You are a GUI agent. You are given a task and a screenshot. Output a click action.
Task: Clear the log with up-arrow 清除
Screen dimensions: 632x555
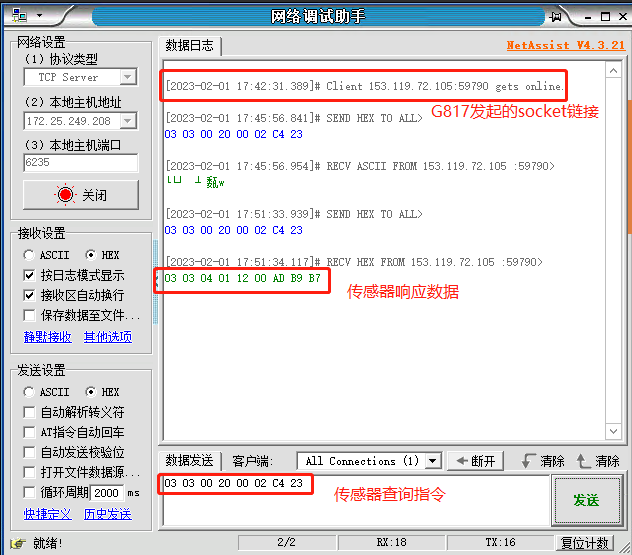click(x=597, y=461)
